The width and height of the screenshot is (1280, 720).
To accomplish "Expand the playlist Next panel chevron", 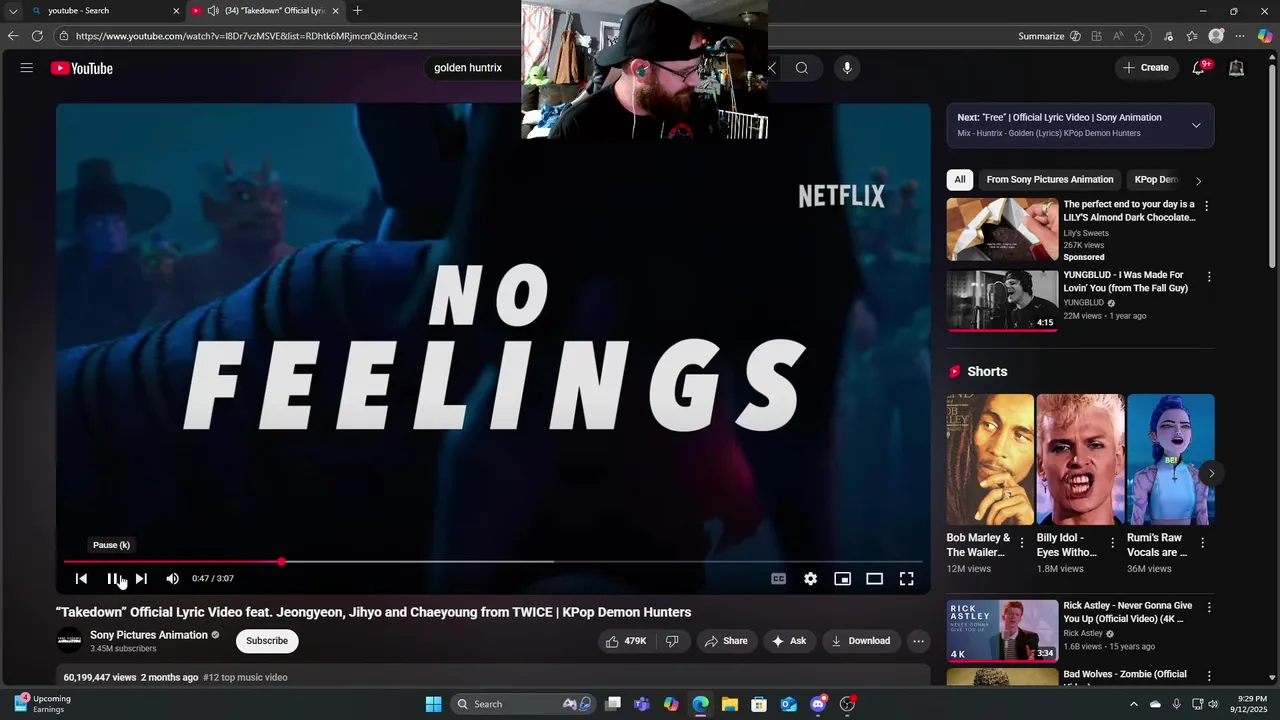I will pyautogui.click(x=1196, y=125).
